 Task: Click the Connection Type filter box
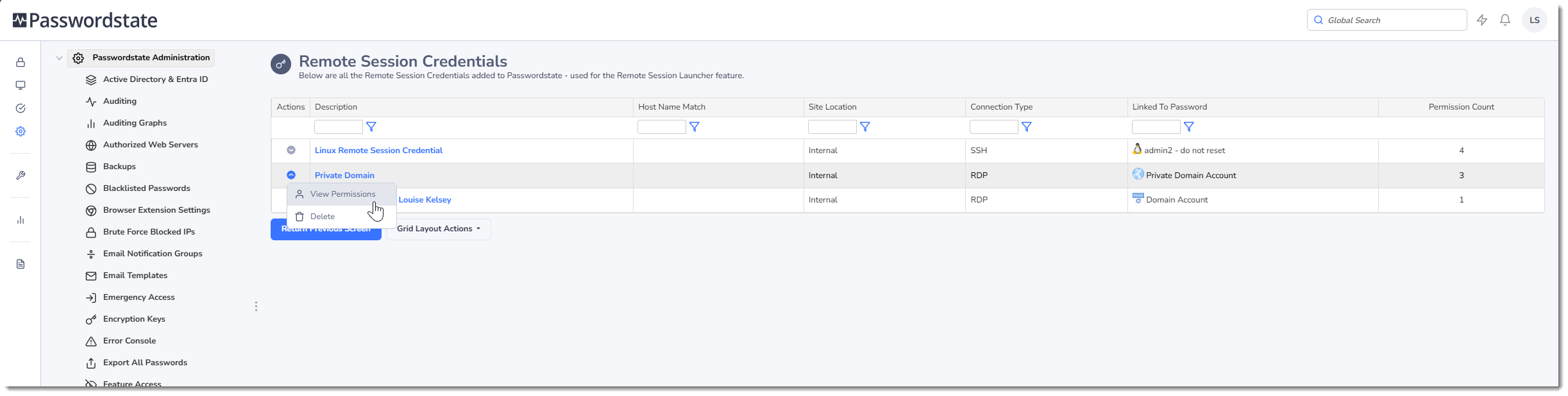tap(994, 127)
